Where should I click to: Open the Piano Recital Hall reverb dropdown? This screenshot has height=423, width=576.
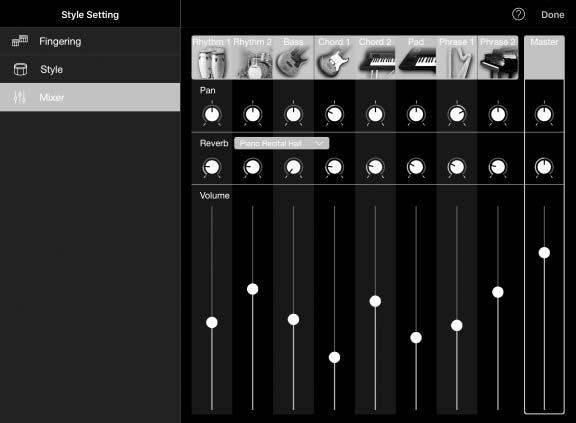point(282,143)
